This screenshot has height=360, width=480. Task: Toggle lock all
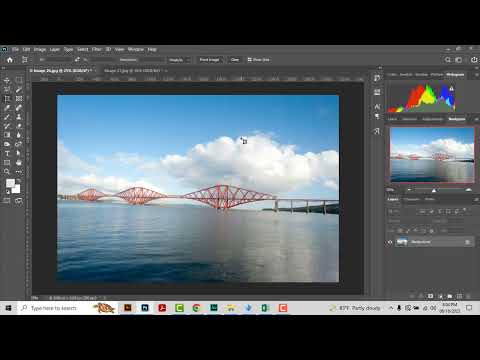point(431,230)
